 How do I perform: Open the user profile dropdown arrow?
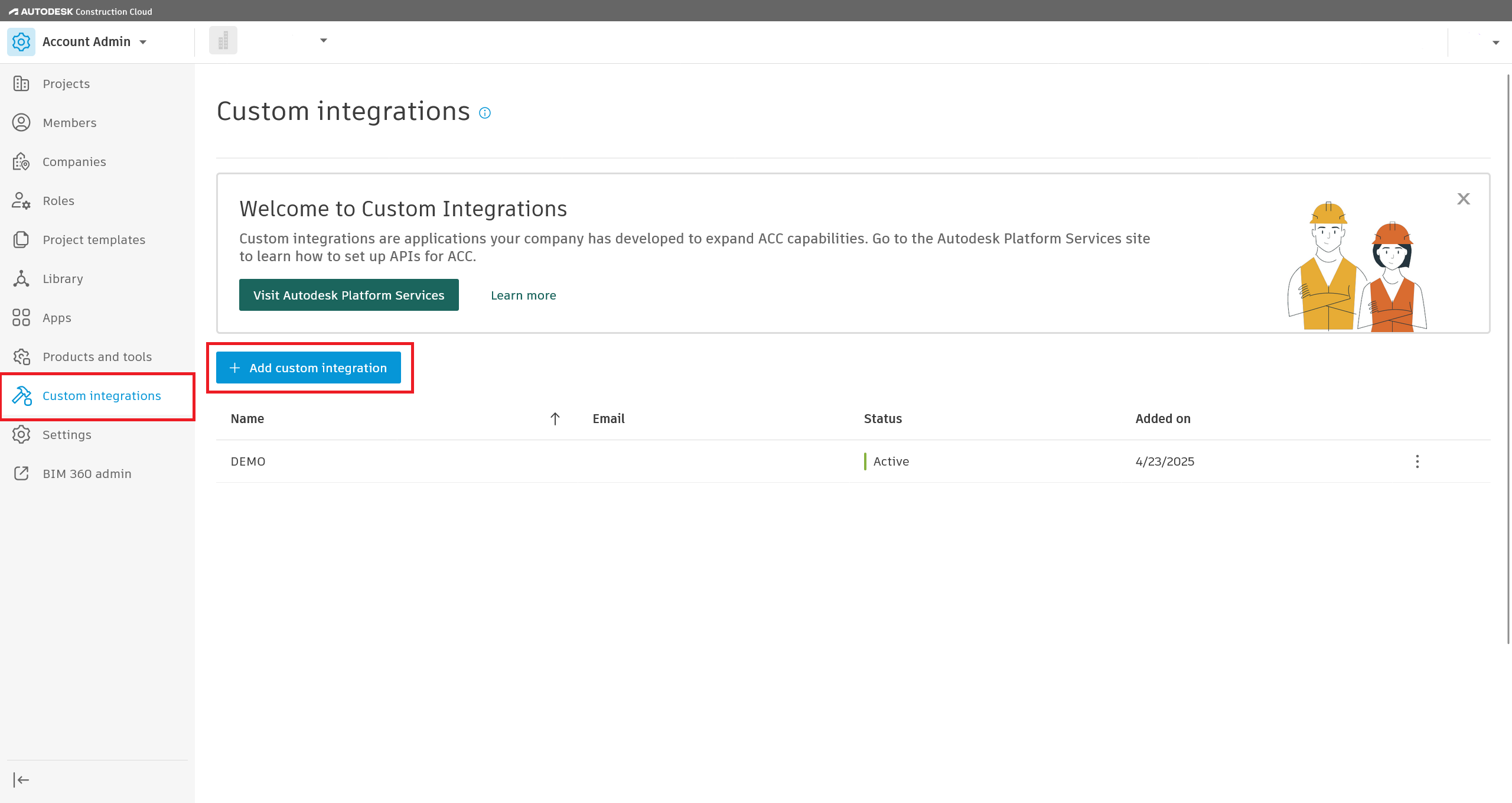[1496, 43]
